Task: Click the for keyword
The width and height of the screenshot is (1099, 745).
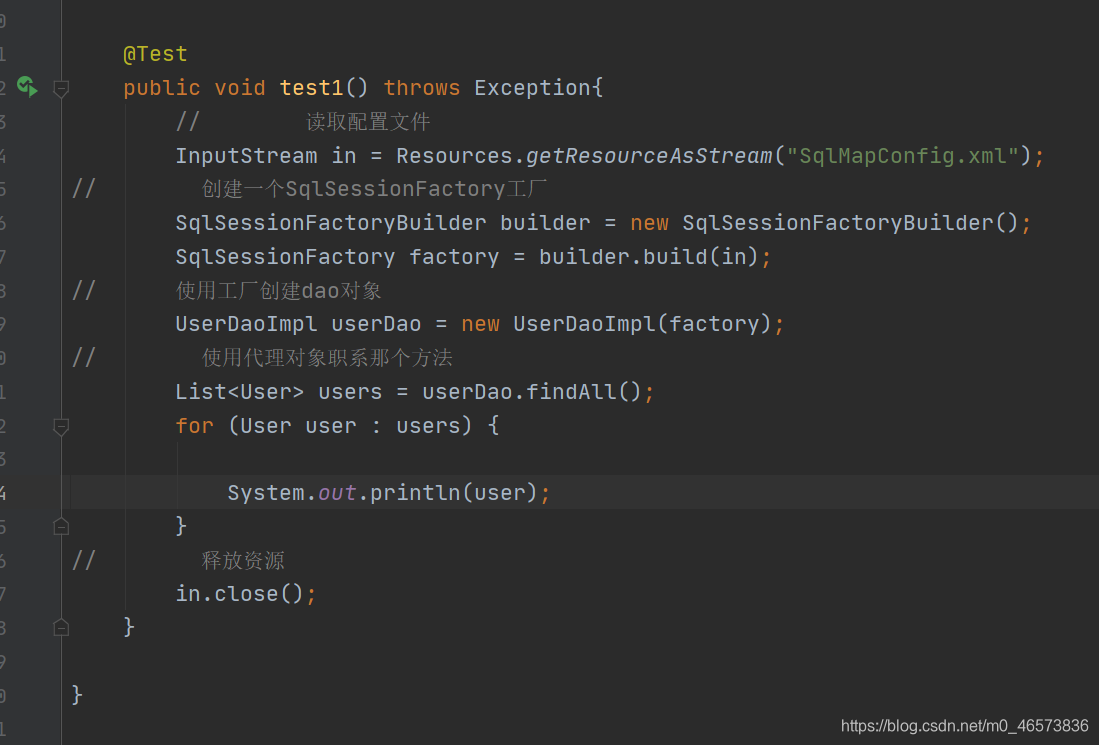Action: coord(194,425)
